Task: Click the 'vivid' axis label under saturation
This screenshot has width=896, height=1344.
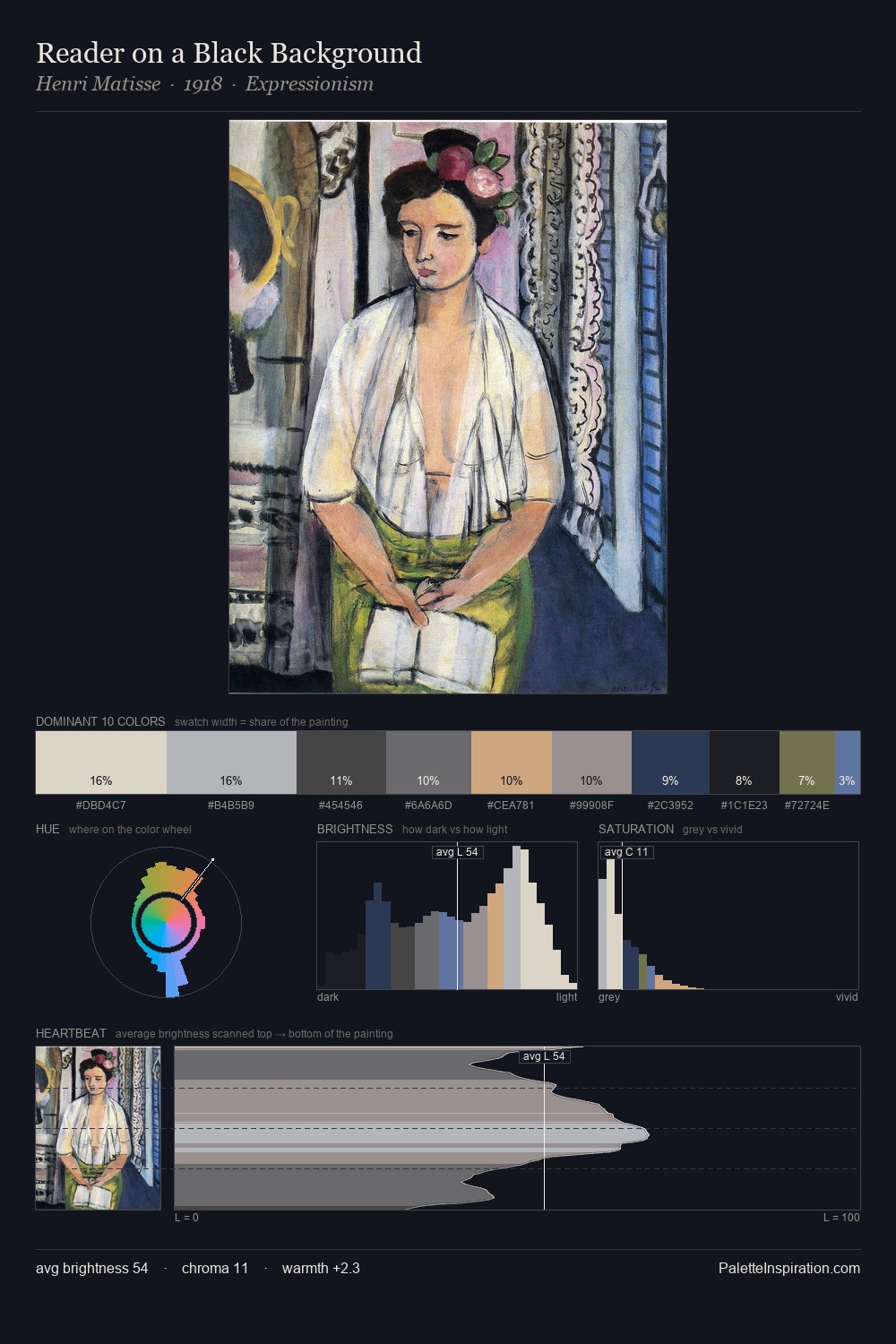Action: point(847,996)
